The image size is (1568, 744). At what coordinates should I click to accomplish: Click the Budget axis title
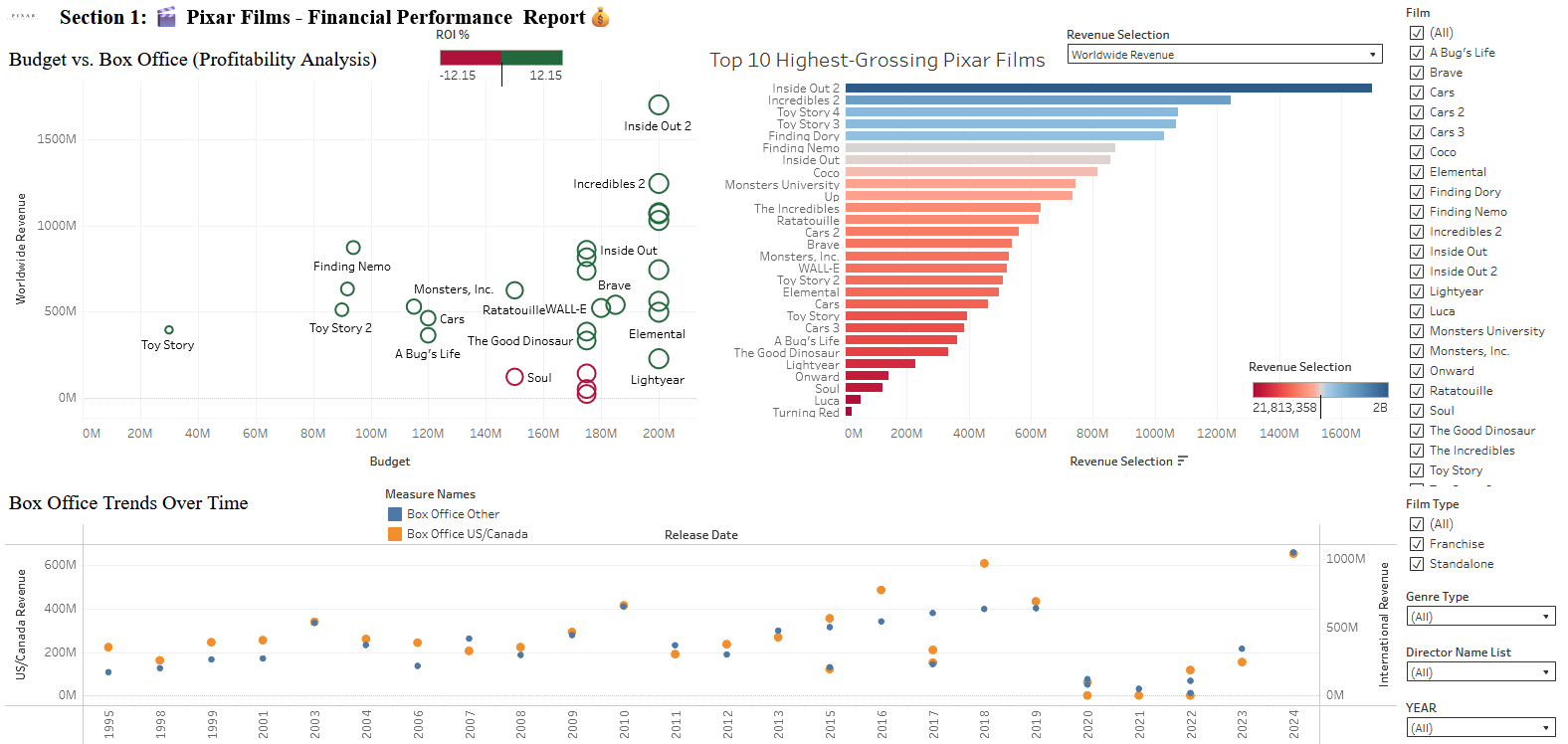coord(390,462)
